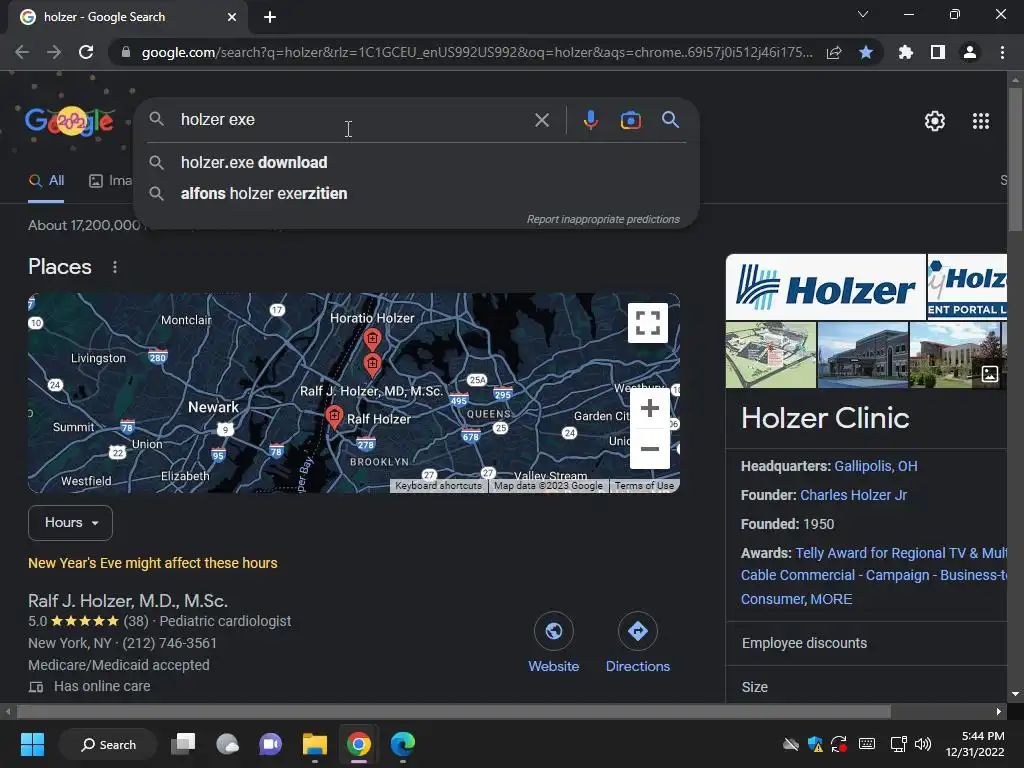Open Ralf J. Holzer, M.D., M.Sc. listing
The image size is (1024, 768).
[128, 601]
